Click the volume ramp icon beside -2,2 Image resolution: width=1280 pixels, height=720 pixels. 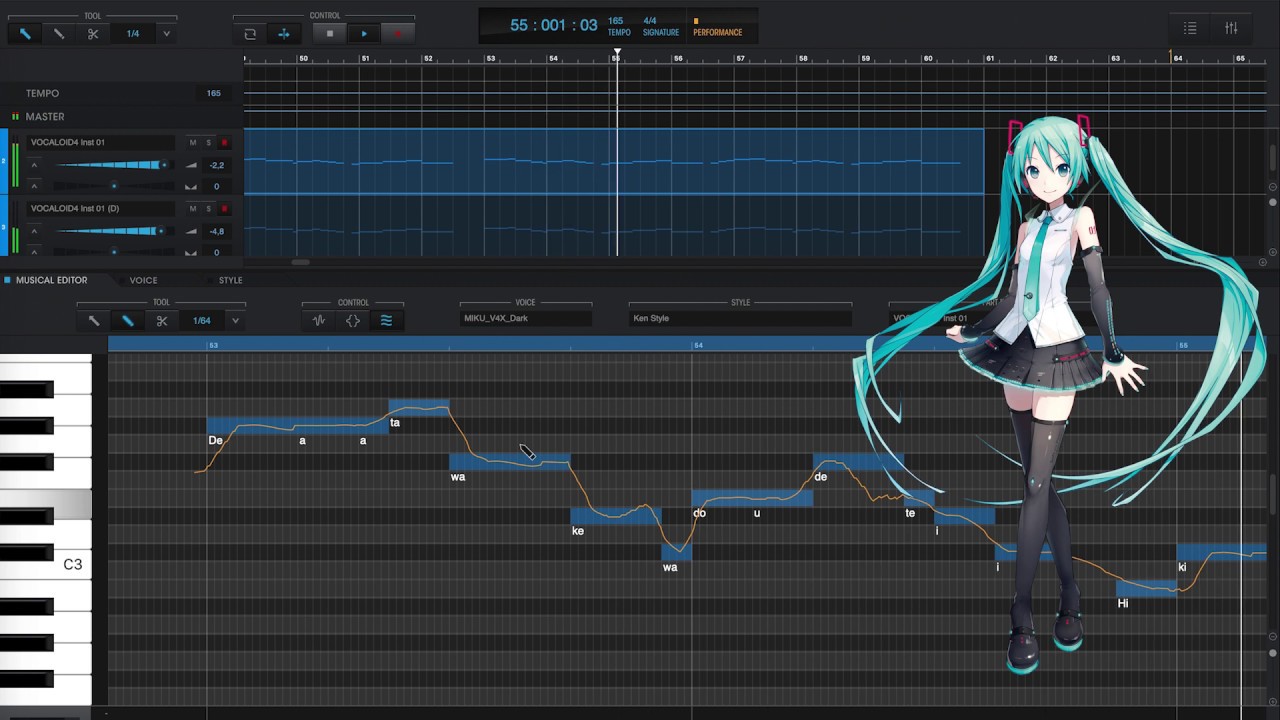[x=191, y=165]
